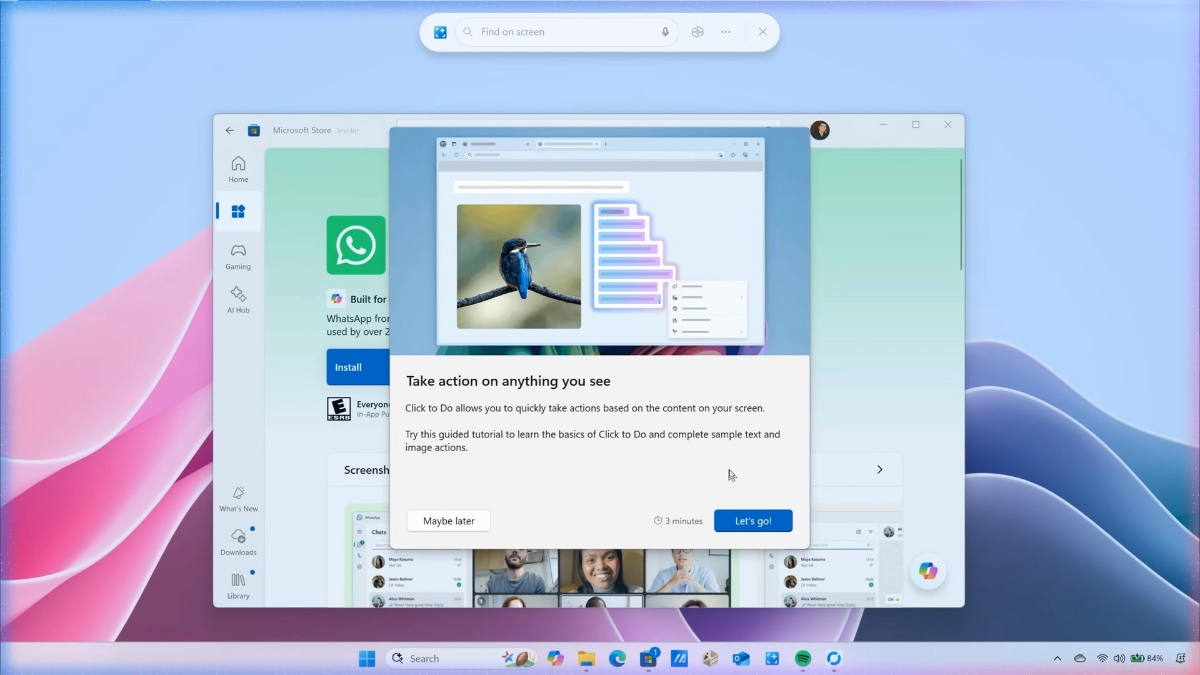Click the ESRB Everyone rating badge
Viewport: 1200px width, 675px height.
coord(339,409)
